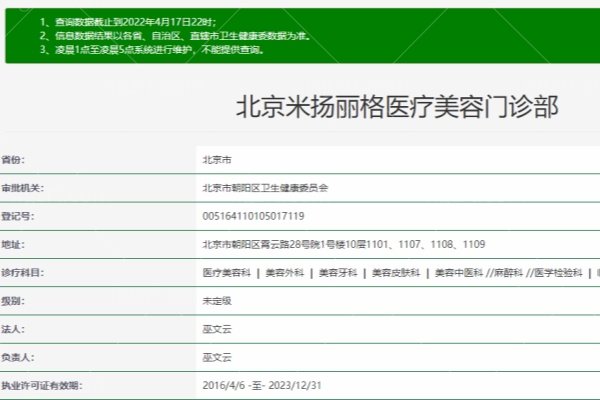This screenshot has width=600, height=400.
Task: Click the 登记号 label
Action: pos(18,216)
